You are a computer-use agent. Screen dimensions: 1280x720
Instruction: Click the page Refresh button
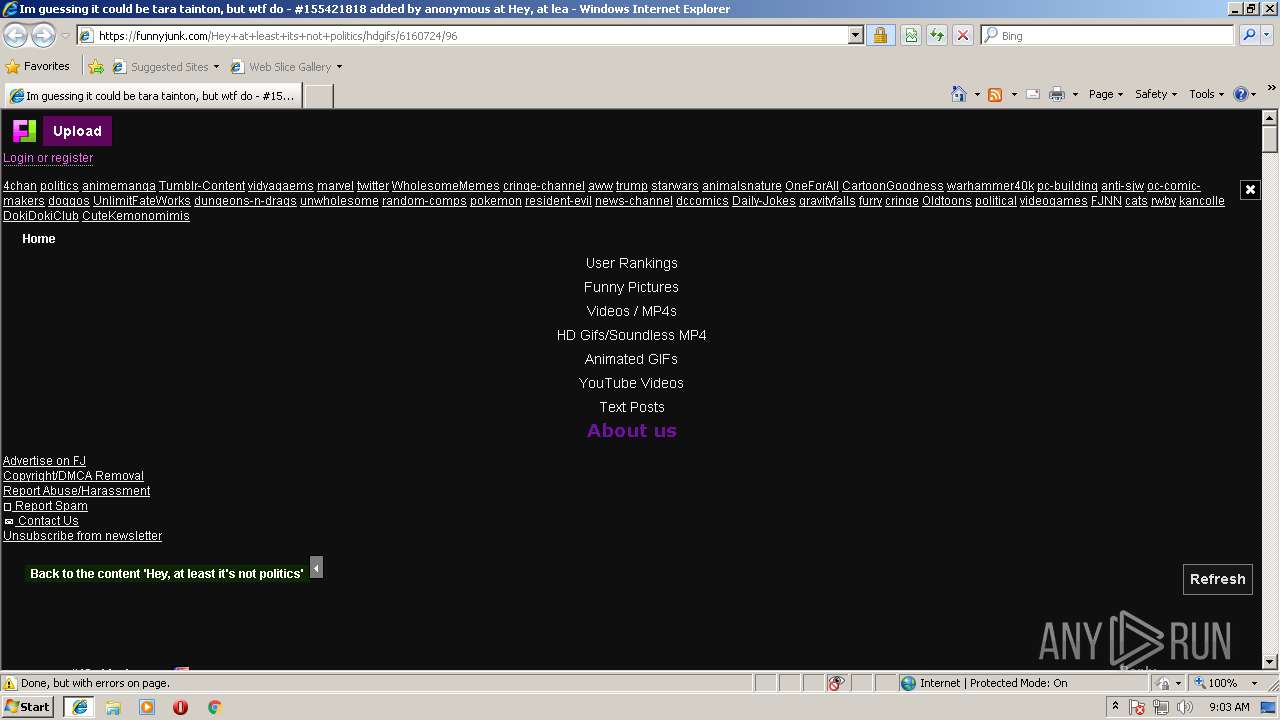point(1218,579)
